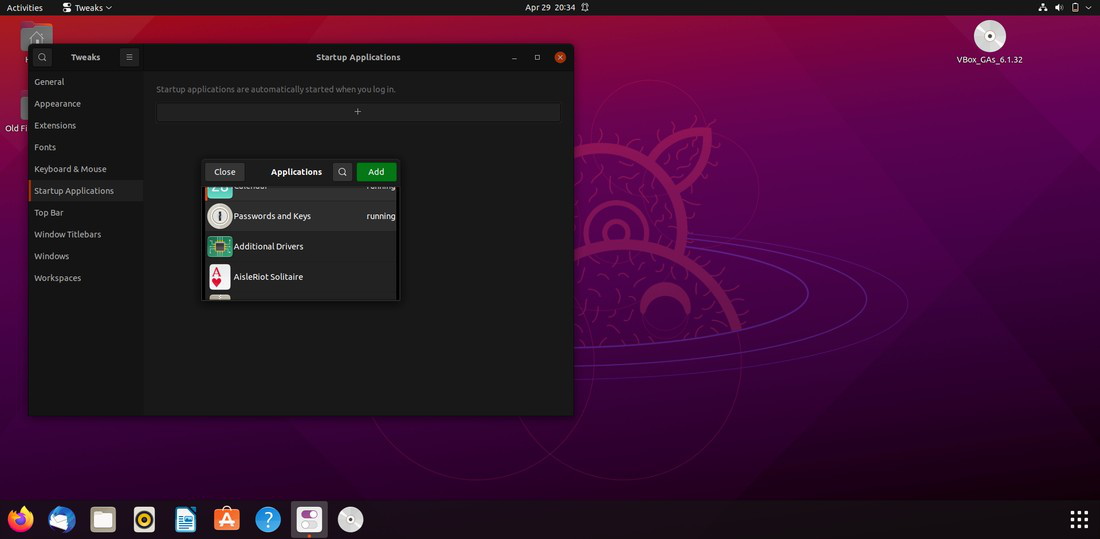The image size is (1100, 539).
Task: Click the Tweaks icon in the dock
Action: click(x=309, y=519)
